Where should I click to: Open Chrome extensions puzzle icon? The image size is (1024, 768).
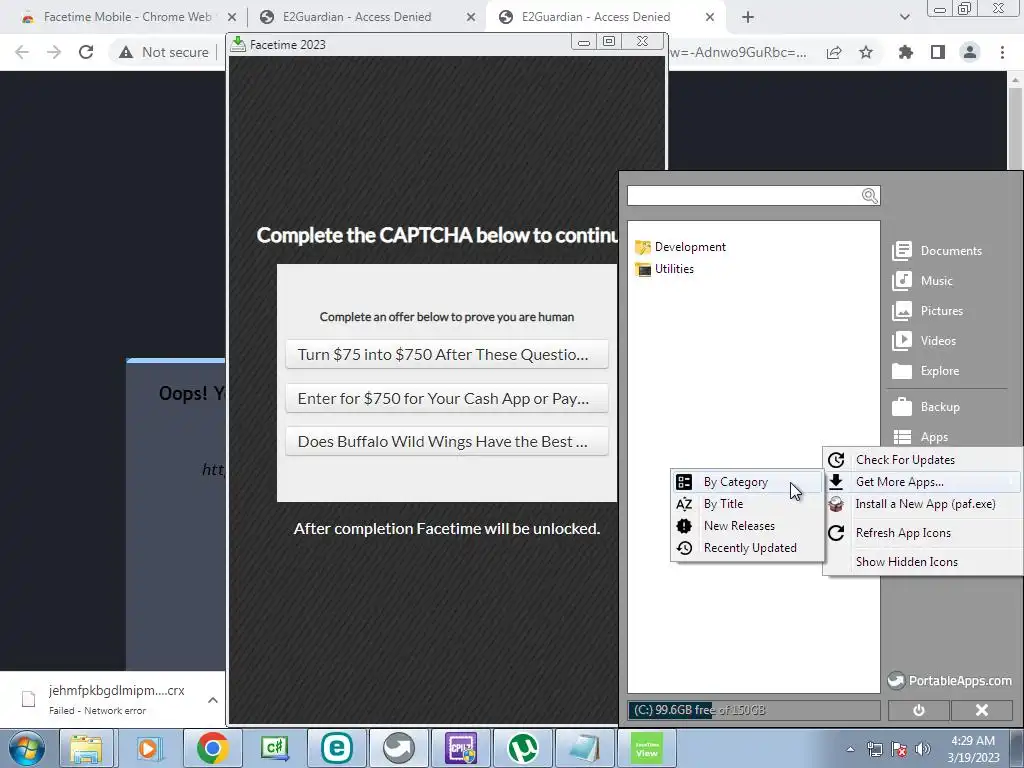905,52
